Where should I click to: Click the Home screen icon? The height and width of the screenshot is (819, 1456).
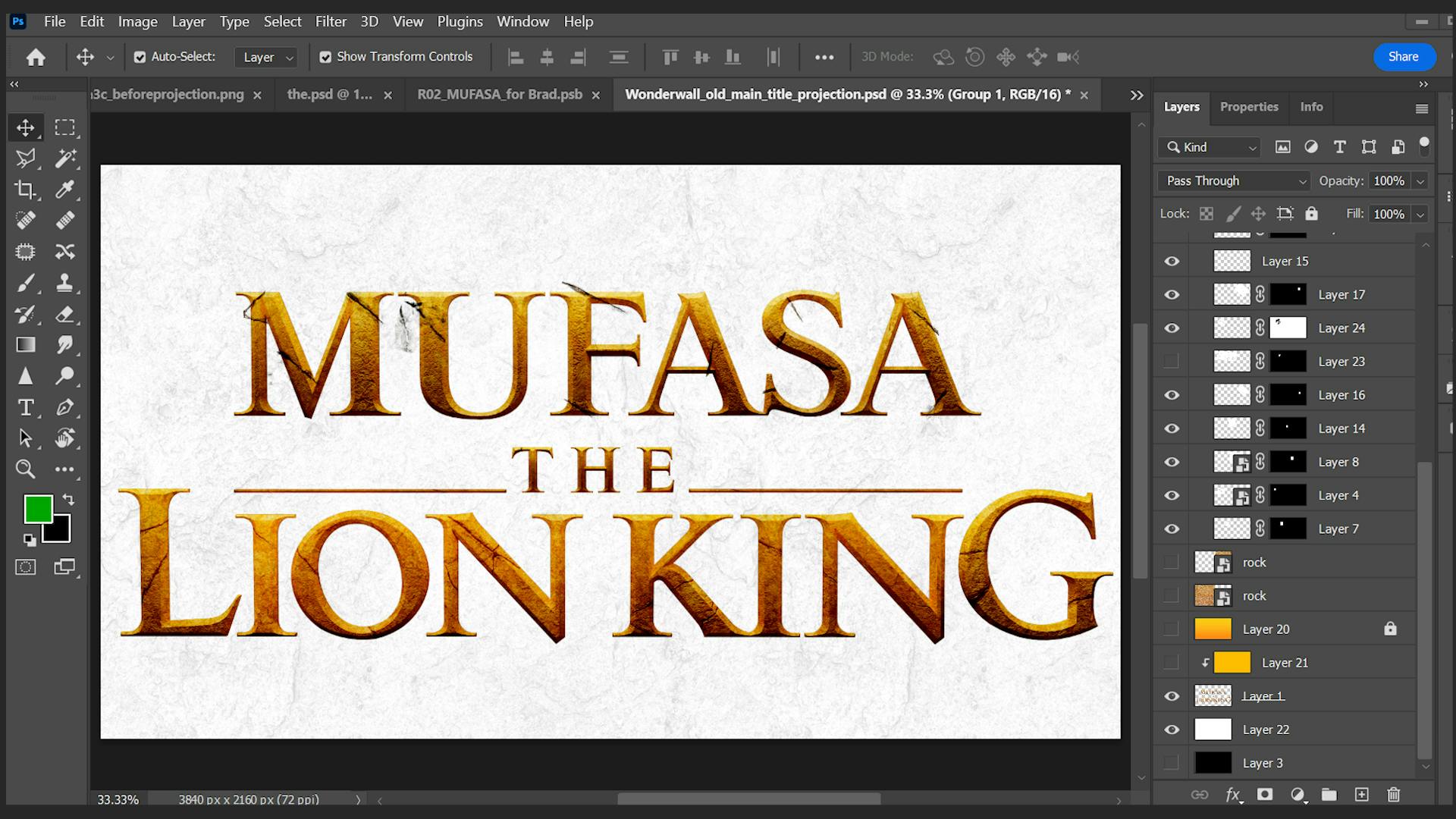(36, 57)
